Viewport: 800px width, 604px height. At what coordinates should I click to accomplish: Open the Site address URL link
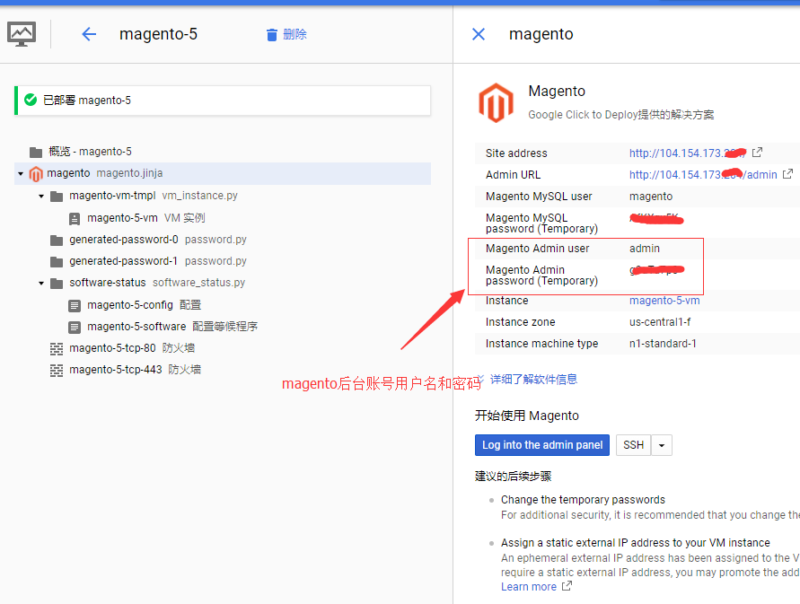pyautogui.click(x=687, y=153)
